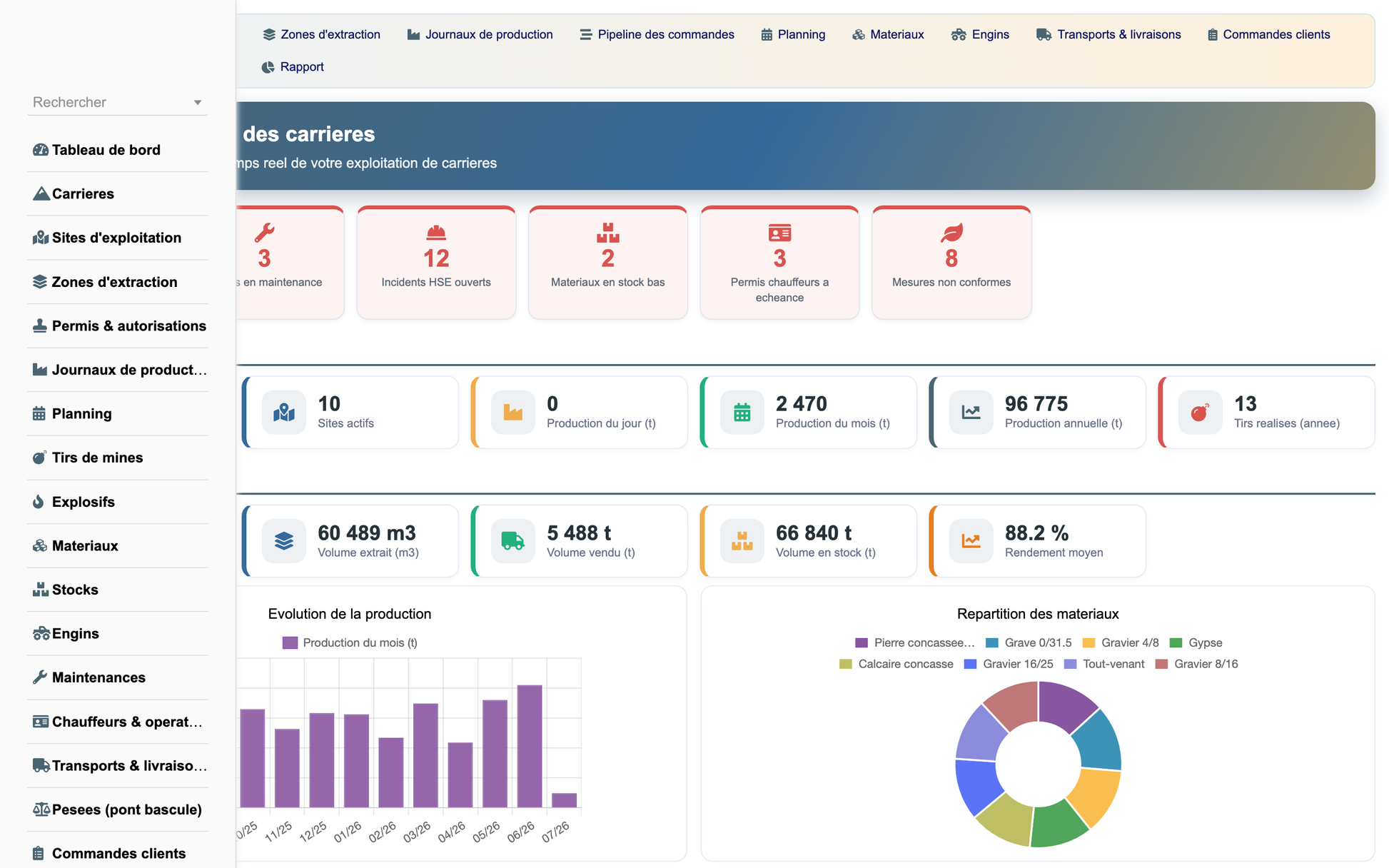
Task: Click the sidebar Planning calendar icon
Action: tap(39, 414)
